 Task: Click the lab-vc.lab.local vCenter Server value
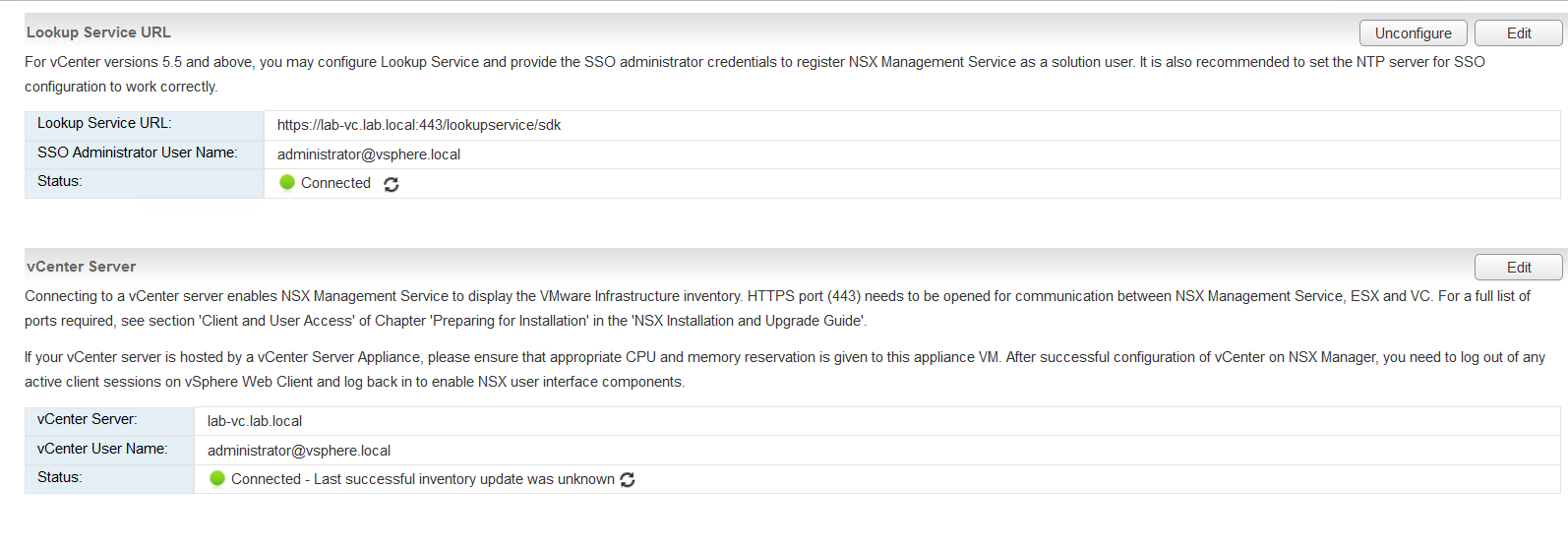(255, 421)
